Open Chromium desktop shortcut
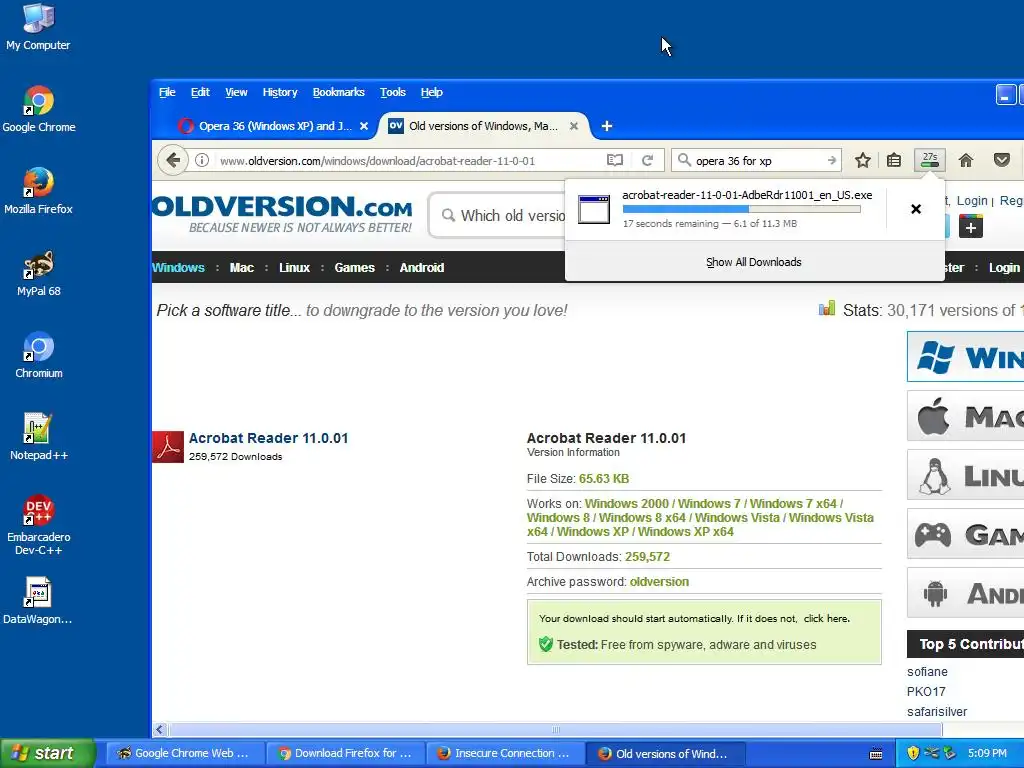This screenshot has height=768, width=1024. click(x=39, y=355)
